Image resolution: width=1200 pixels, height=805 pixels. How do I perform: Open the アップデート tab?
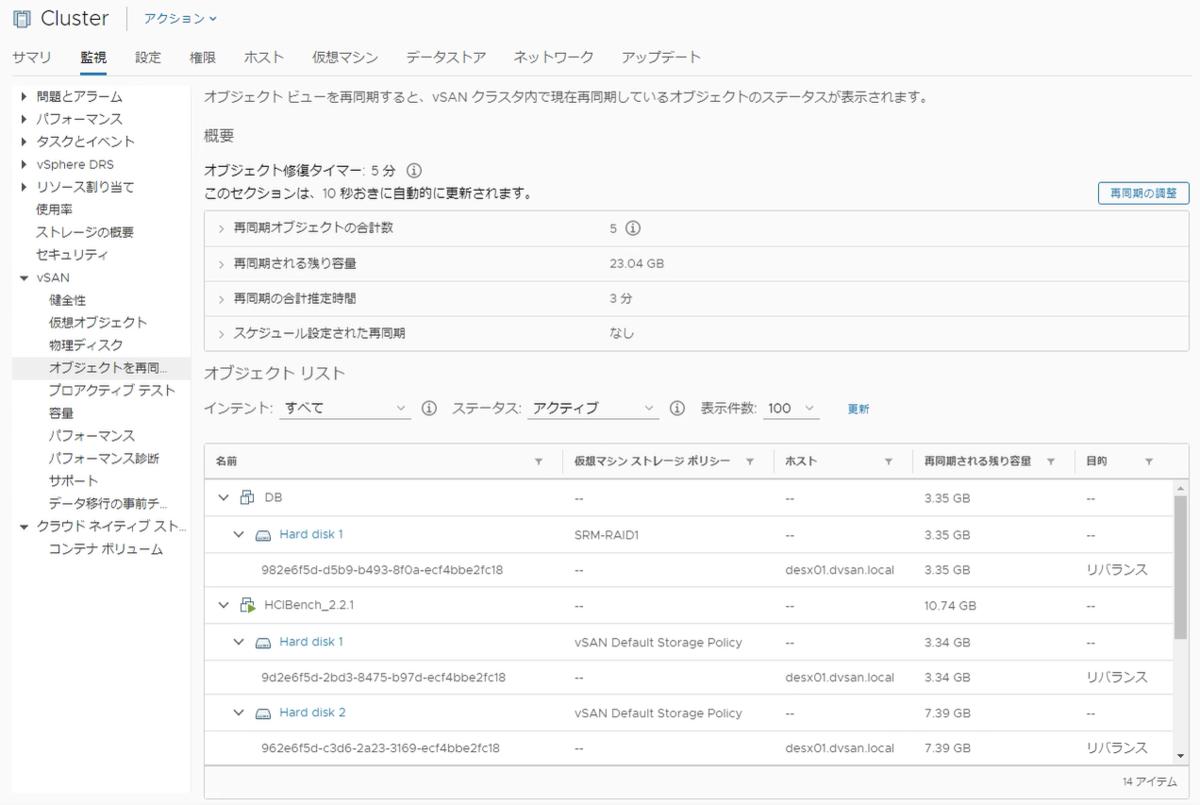point(661,57)
